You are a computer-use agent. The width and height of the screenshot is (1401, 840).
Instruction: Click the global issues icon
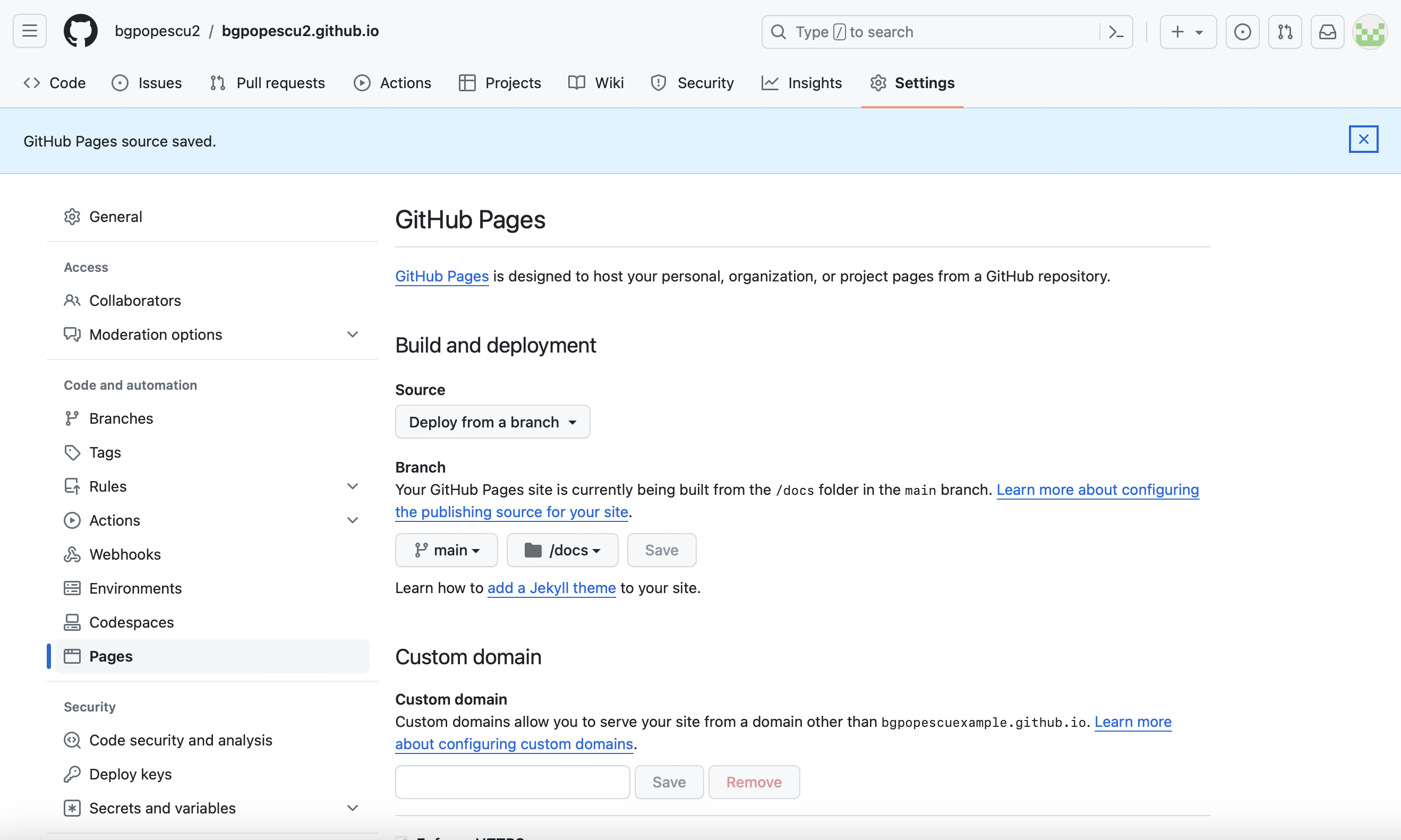(1242, 32)
